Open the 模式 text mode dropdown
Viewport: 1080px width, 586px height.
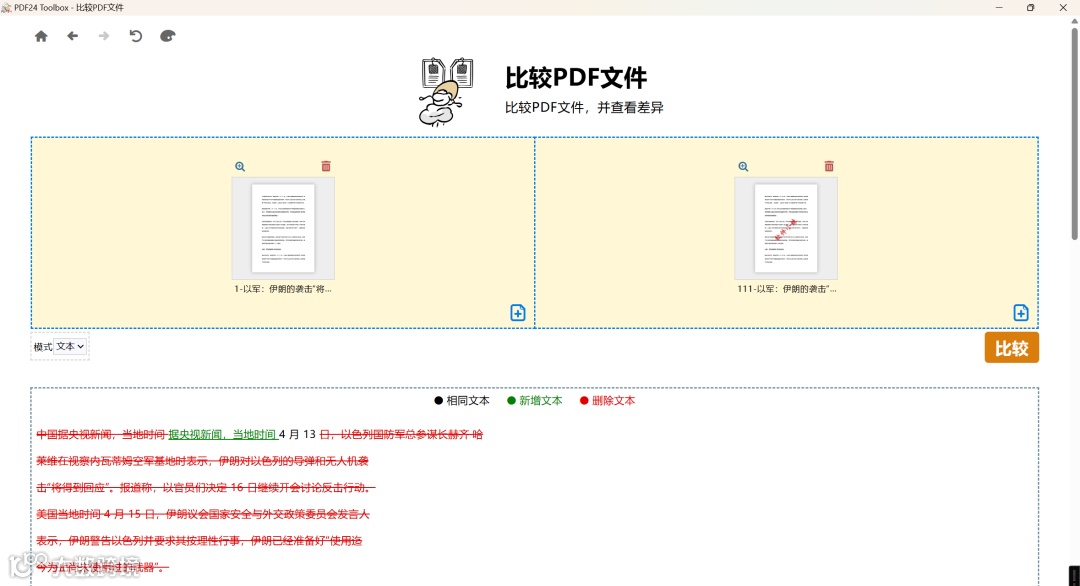click(x=69, y=346)
